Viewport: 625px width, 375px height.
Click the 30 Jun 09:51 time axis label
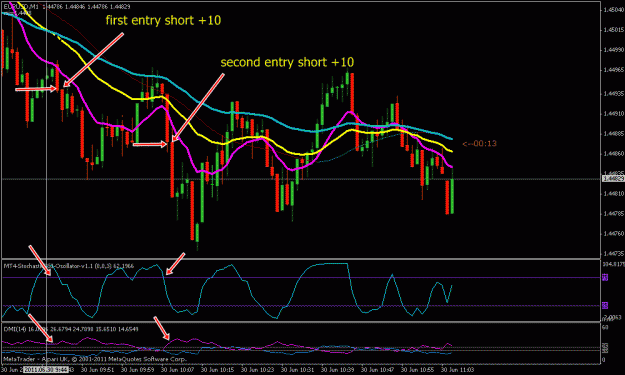(x=97, y=369)
